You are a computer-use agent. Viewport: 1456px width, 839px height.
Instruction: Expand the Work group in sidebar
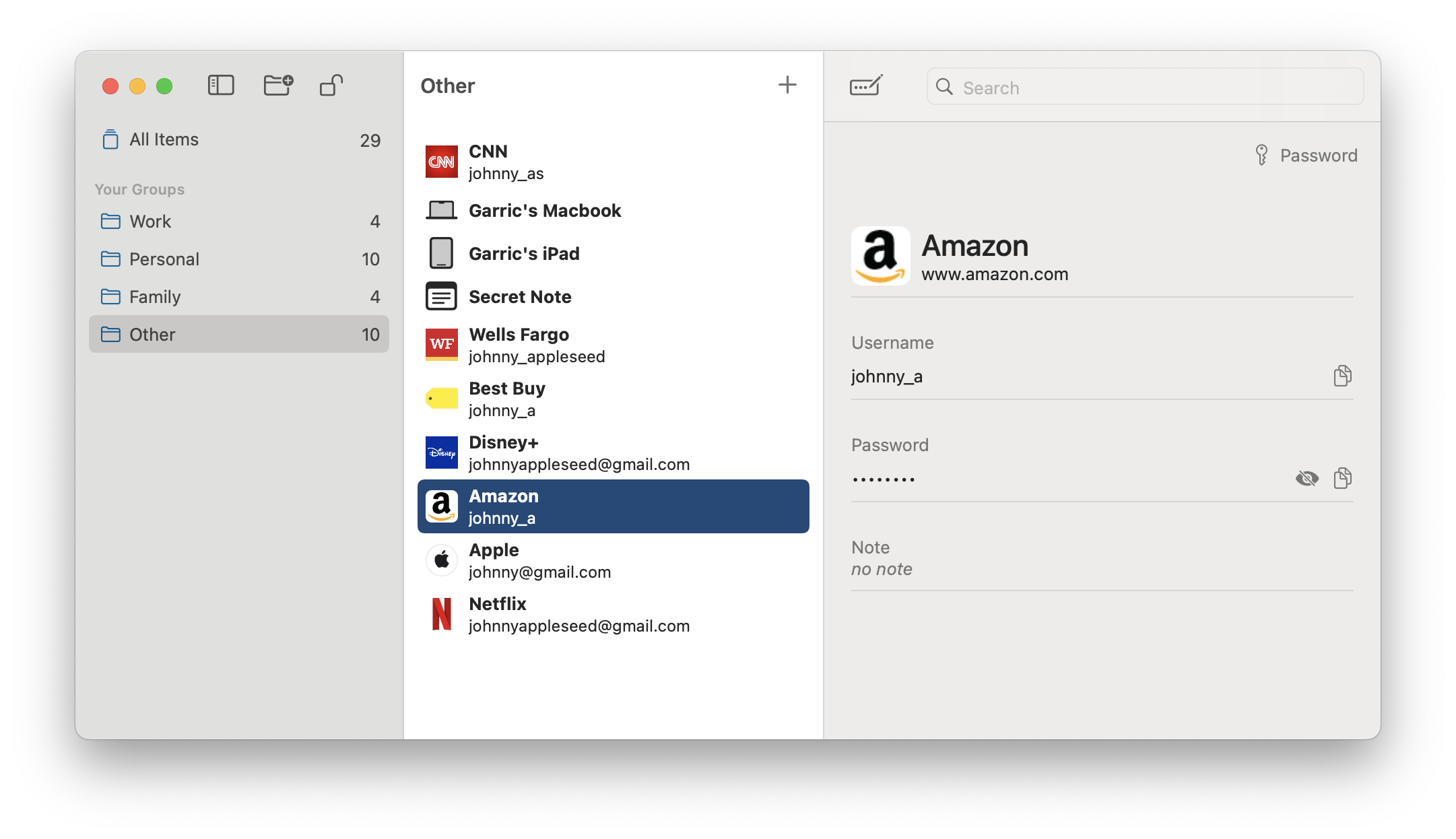coord(150,220)
